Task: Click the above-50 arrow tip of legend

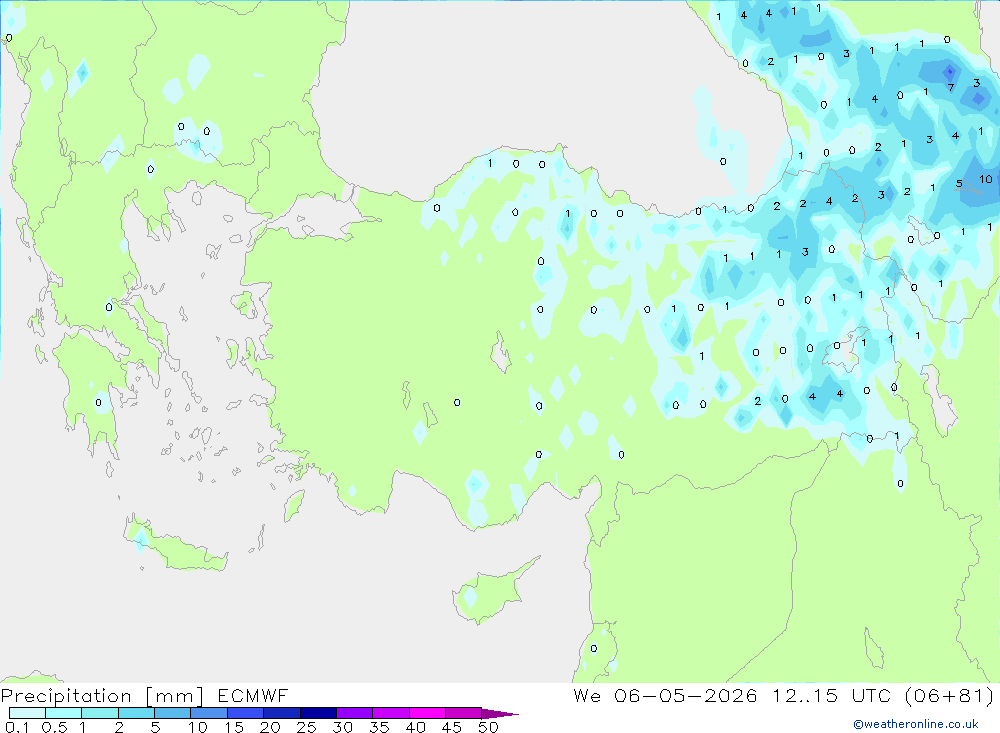Action: pyautogui.click(x=500, y=714)
